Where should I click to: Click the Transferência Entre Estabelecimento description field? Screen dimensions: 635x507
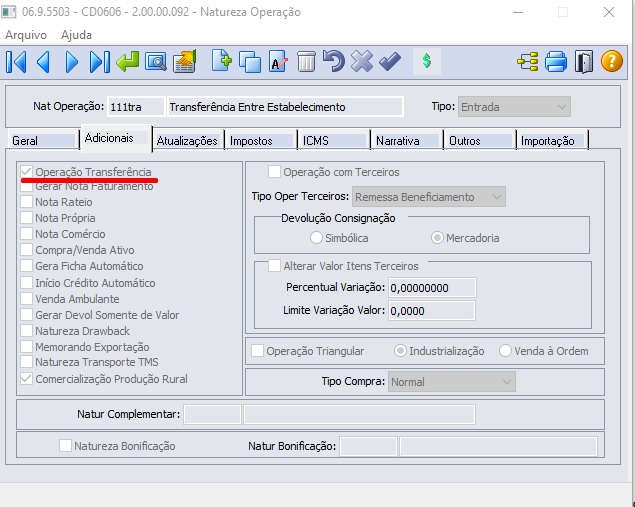click(x=285, y=107)
